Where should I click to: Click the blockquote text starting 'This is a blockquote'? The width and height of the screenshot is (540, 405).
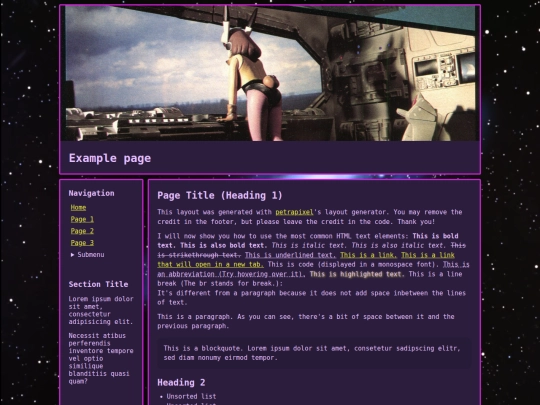pos(312,353)
